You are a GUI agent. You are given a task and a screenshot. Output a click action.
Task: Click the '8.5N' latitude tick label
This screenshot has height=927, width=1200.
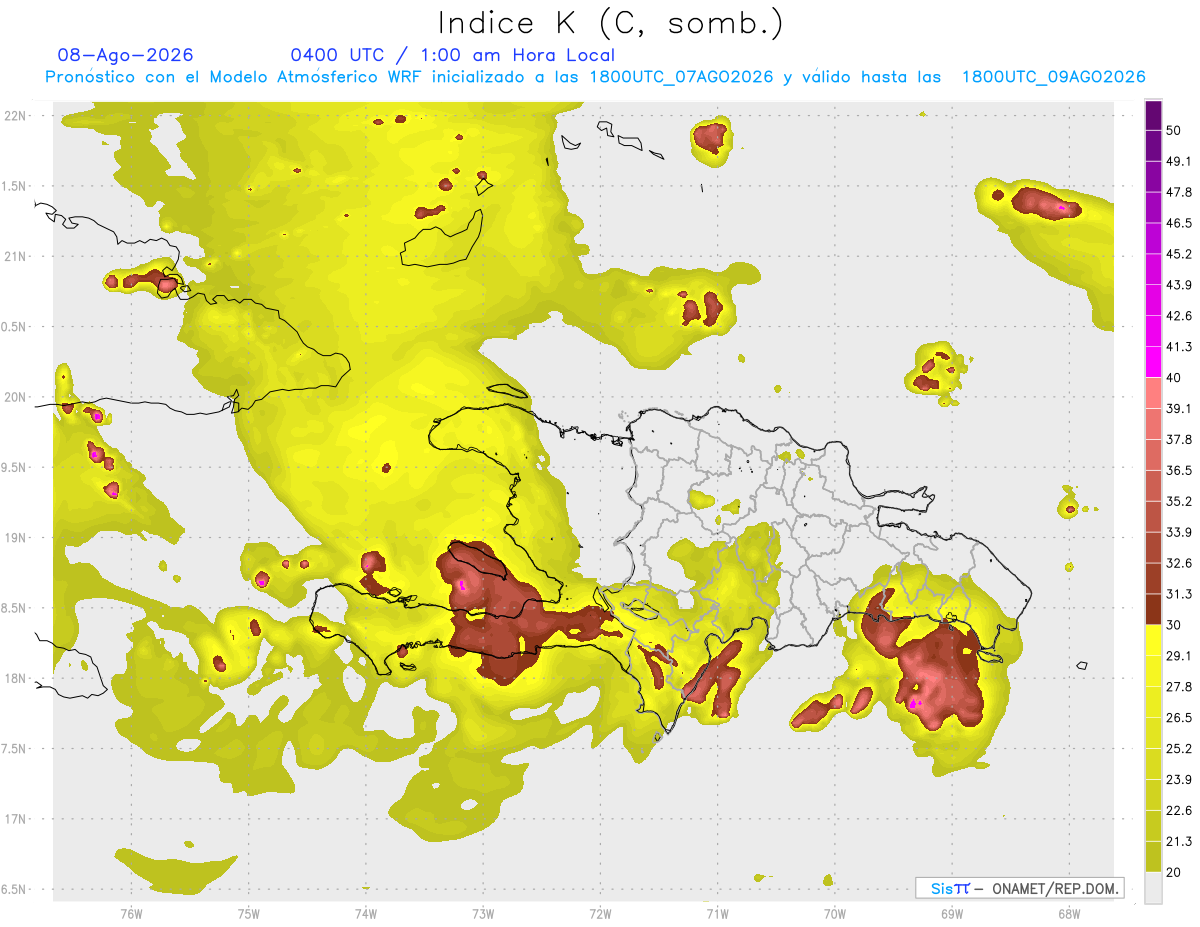[15, 608]
